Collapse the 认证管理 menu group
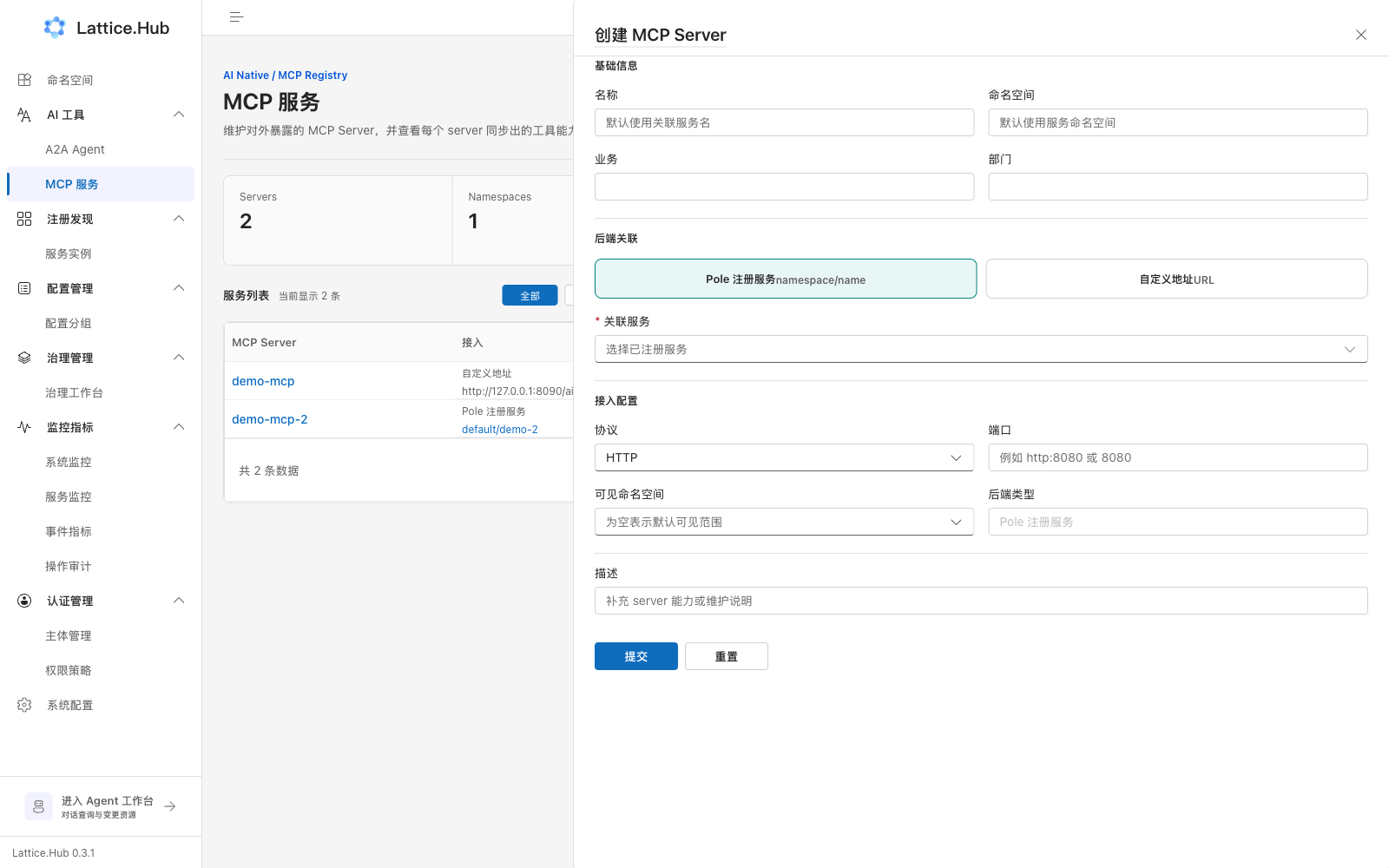1389x868 pixels. pos(179,601)
